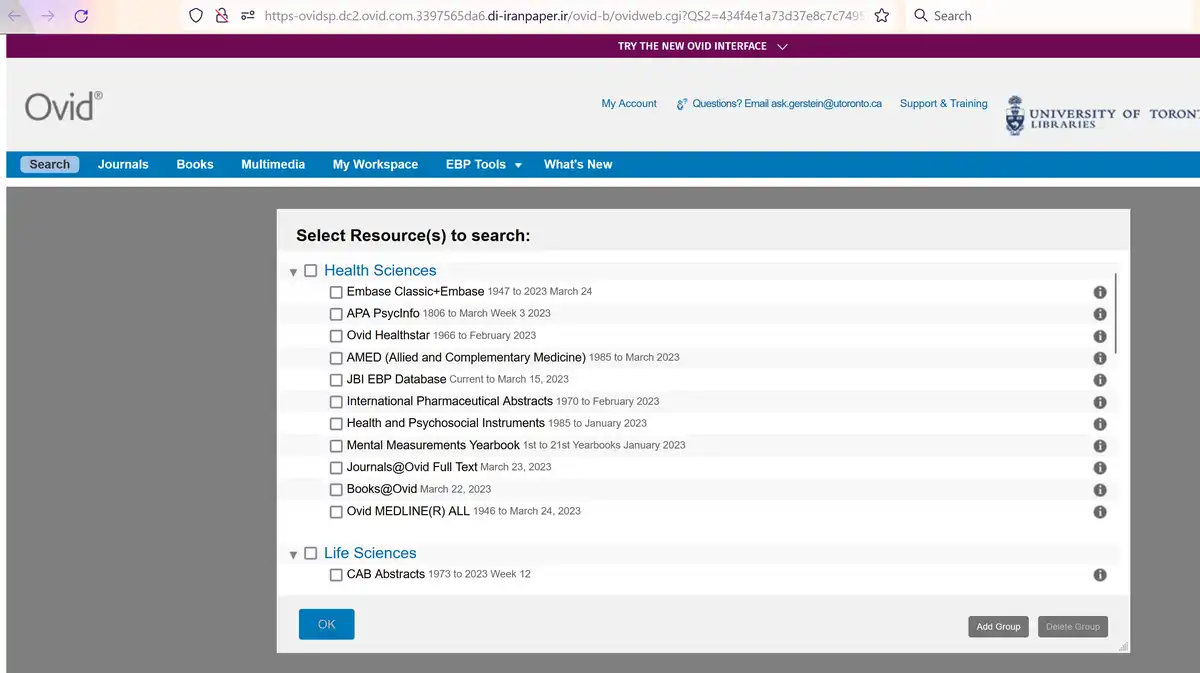Check APA PsycInfo
Screen dimensions: 1200x673
[336, 315]
